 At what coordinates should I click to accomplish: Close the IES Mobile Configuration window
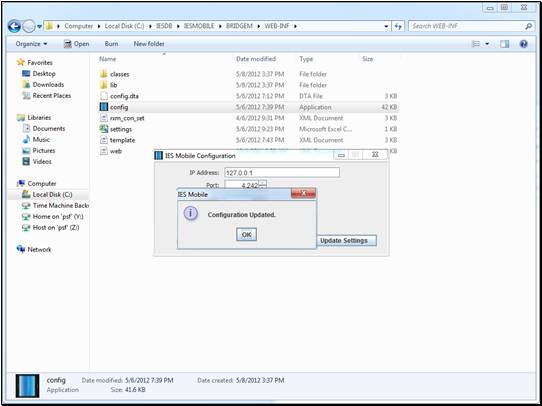[x=375, y=155]
